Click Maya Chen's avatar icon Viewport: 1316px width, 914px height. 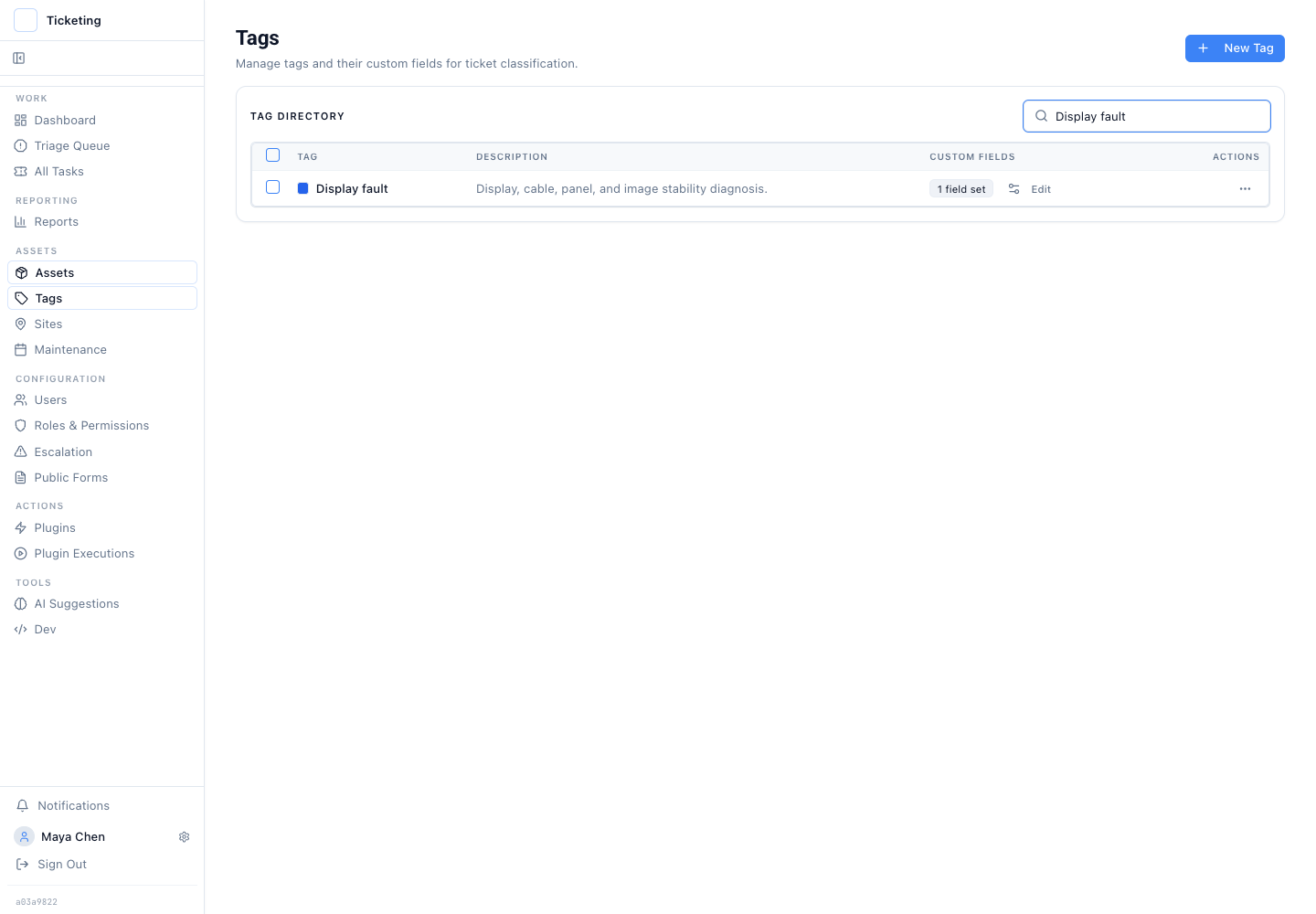[x=25, y=837]
